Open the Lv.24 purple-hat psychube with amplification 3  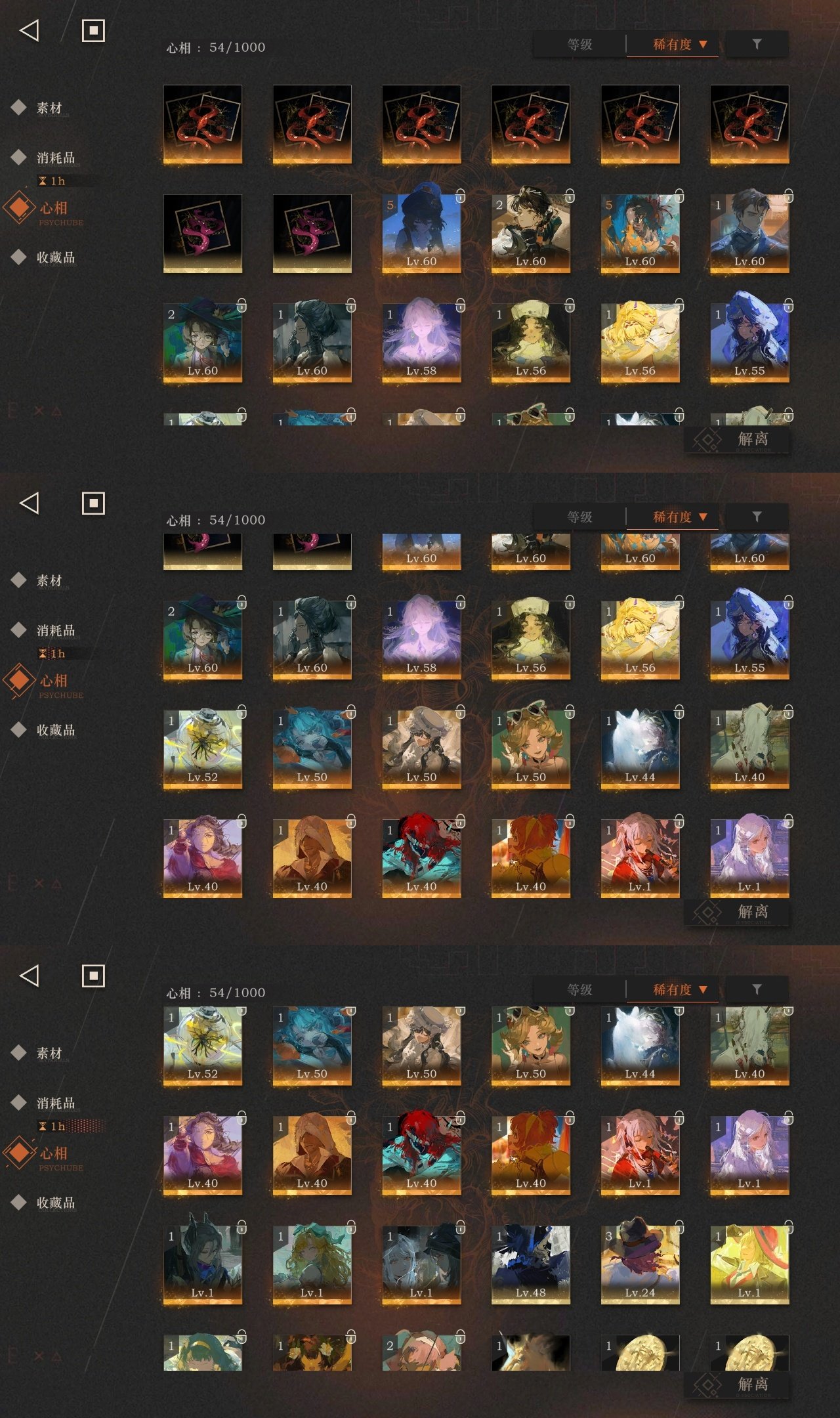click(x=640, y=1264)
